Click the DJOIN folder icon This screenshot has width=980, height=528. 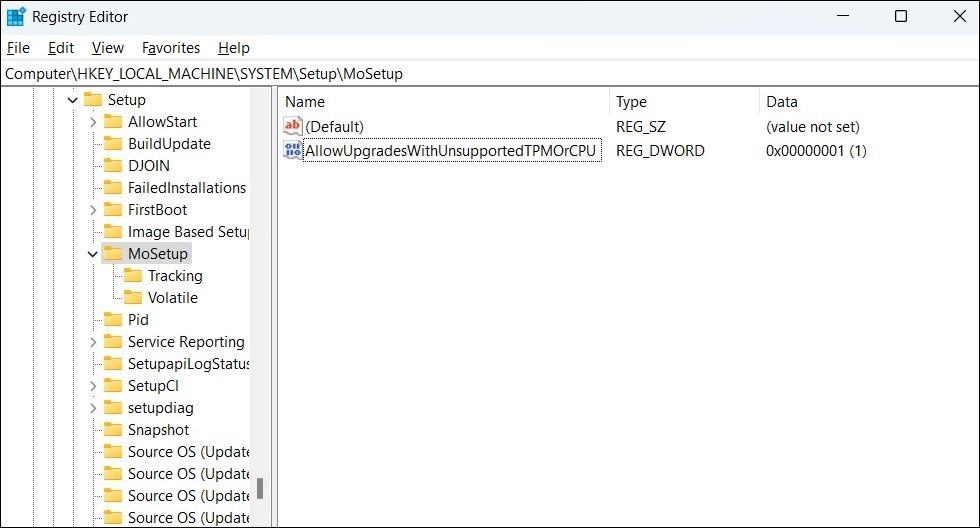112,166
